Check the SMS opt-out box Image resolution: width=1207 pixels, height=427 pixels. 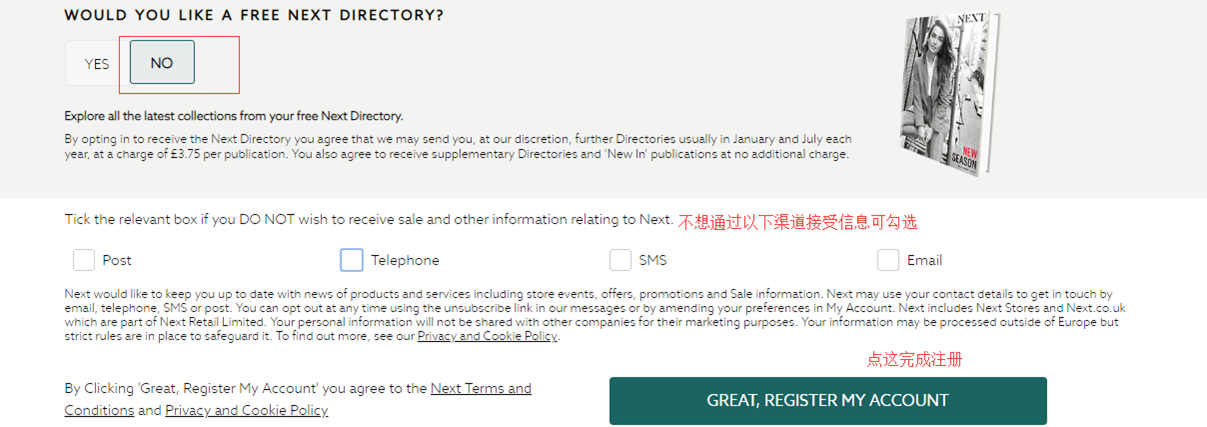[620, 260]
